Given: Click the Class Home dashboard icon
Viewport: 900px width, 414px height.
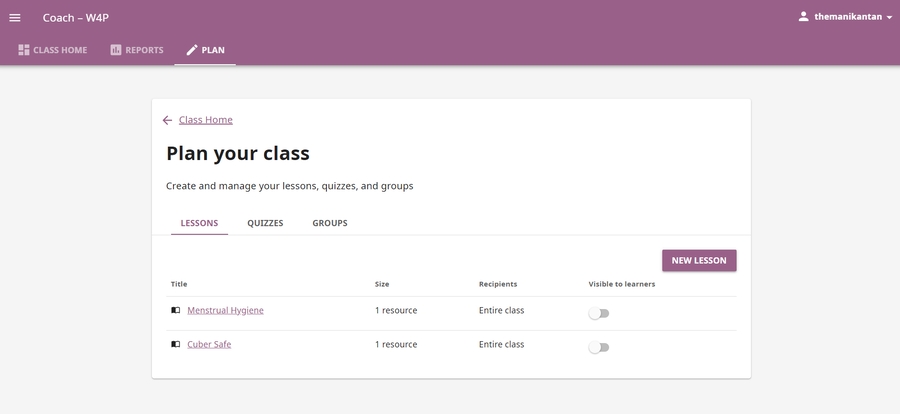Looking at the screenshot, I should 24,50.
